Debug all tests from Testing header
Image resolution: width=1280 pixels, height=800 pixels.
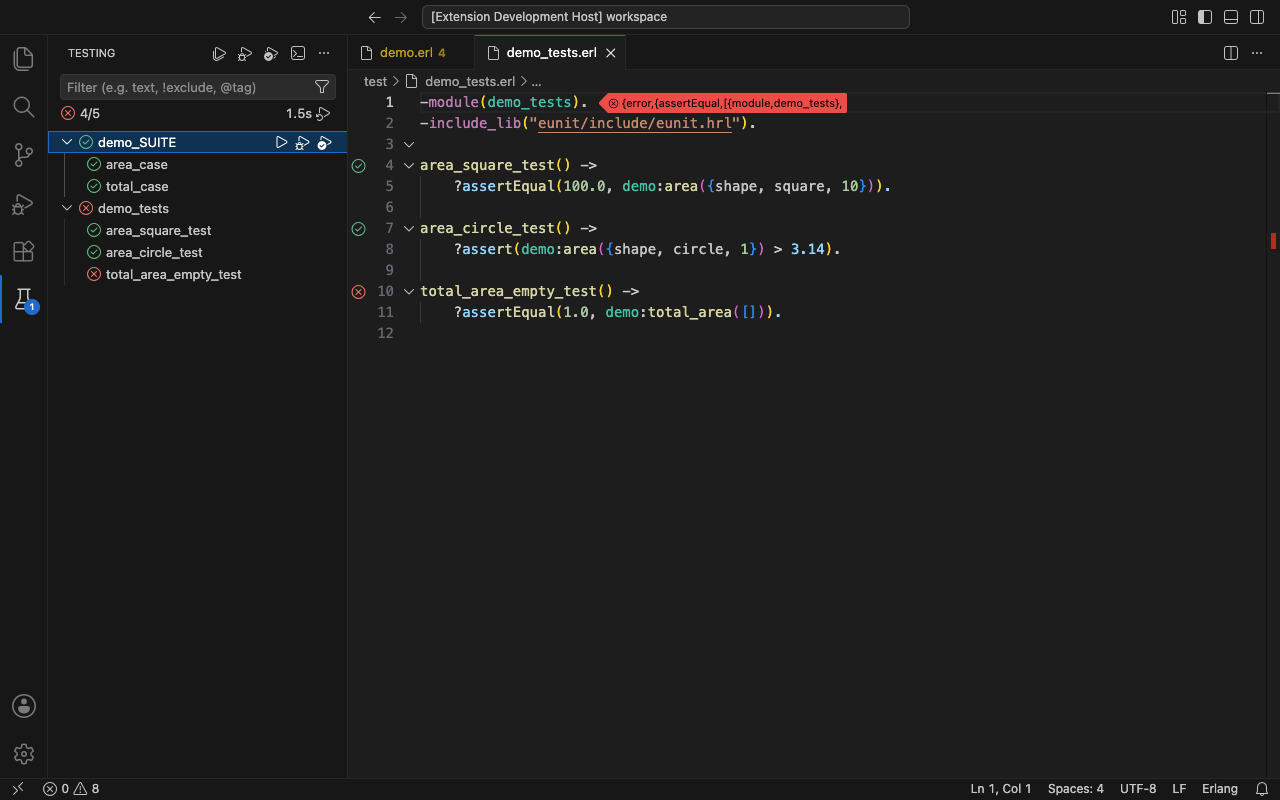coord(245,54)
